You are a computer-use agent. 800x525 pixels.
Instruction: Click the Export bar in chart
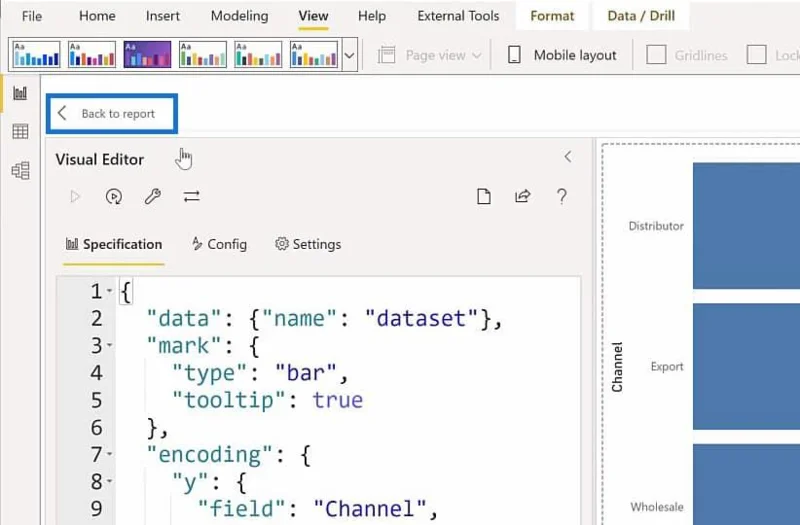[x=746, y=366]
